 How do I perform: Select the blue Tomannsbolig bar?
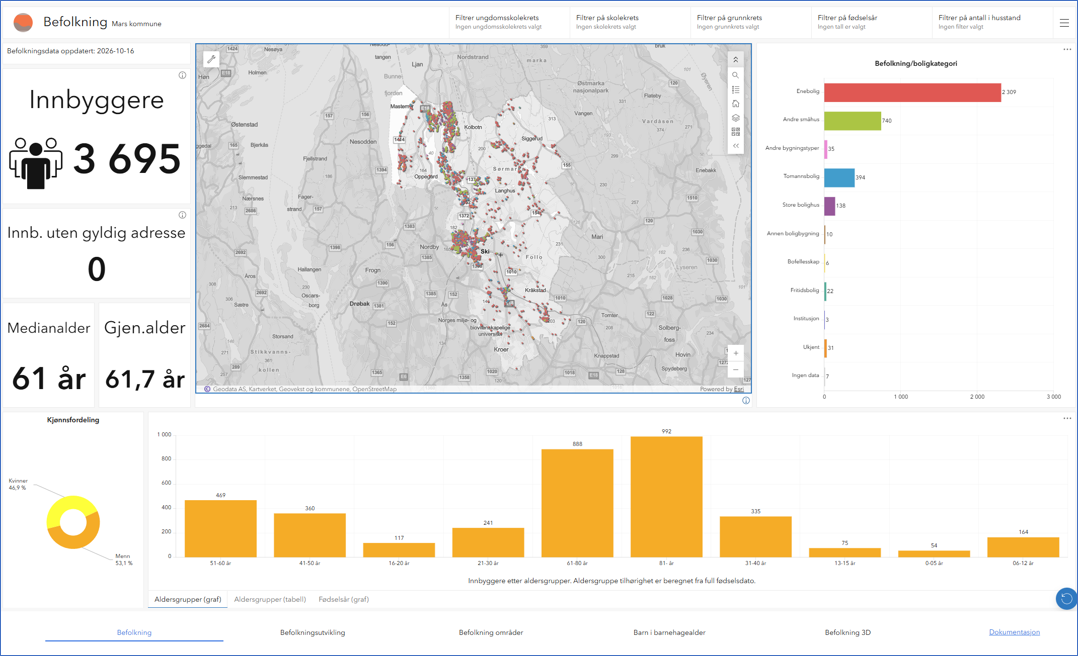pos(839,177)
